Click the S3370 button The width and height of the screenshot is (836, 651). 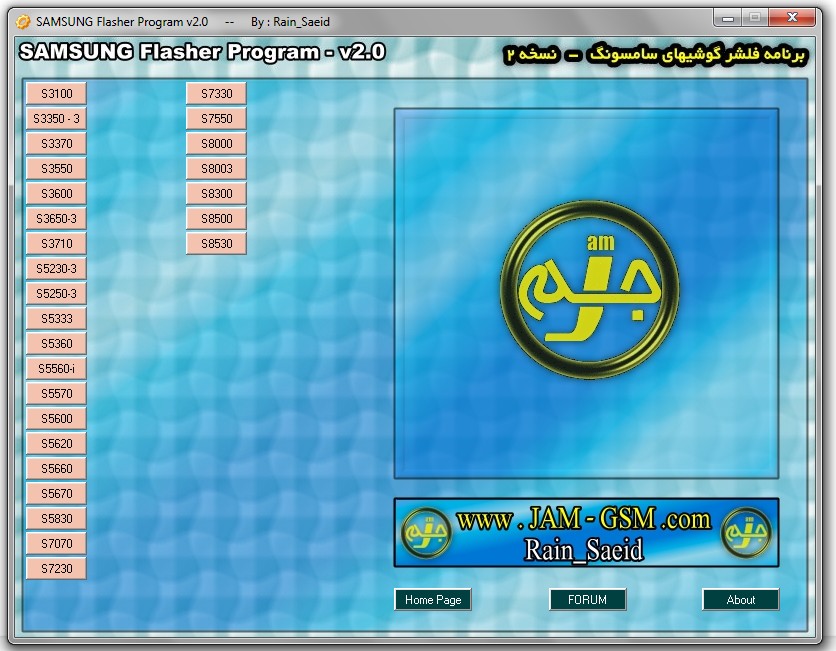[57, 144]
